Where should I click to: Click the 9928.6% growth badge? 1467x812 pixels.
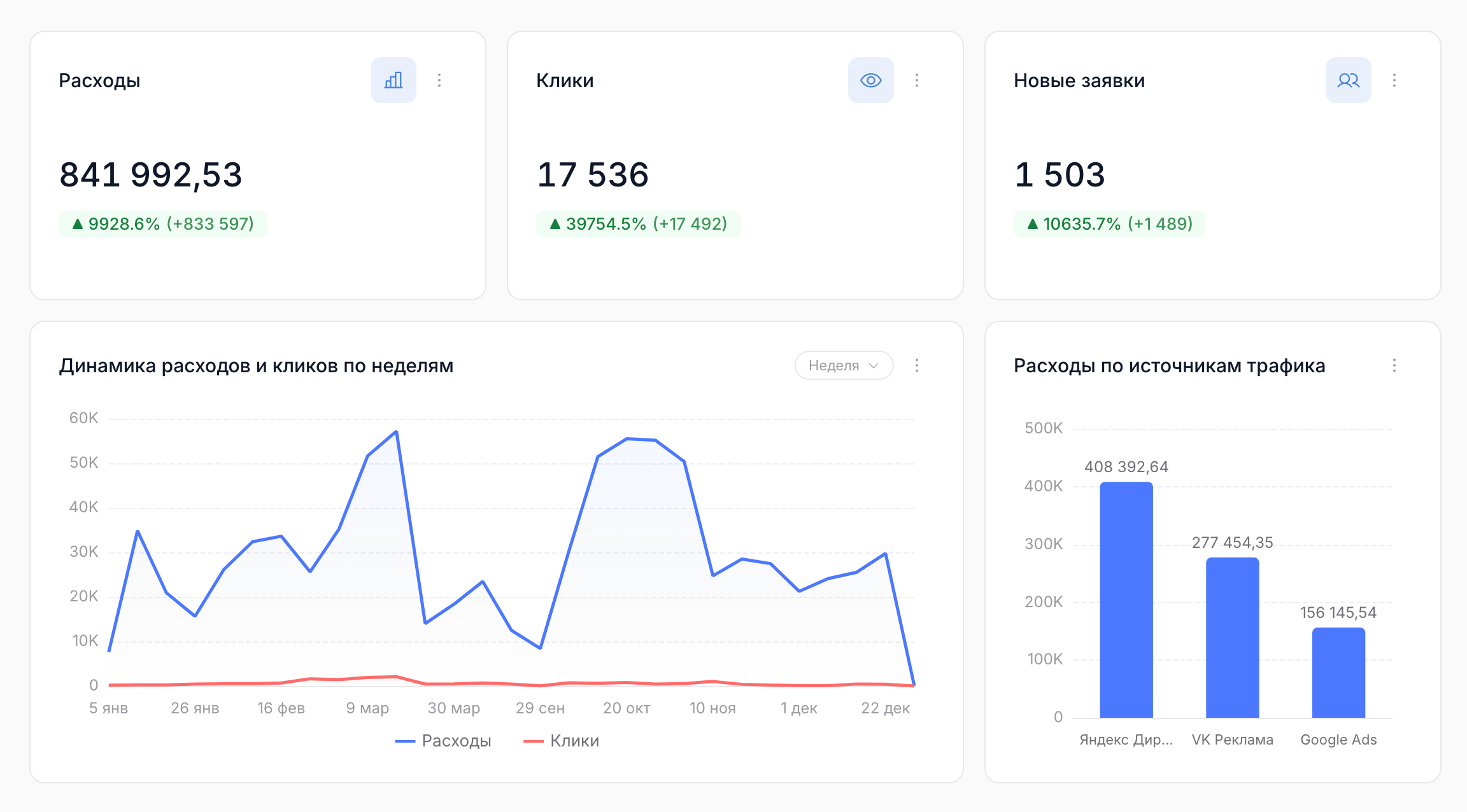pyautogui.click(x=163, y=224)
